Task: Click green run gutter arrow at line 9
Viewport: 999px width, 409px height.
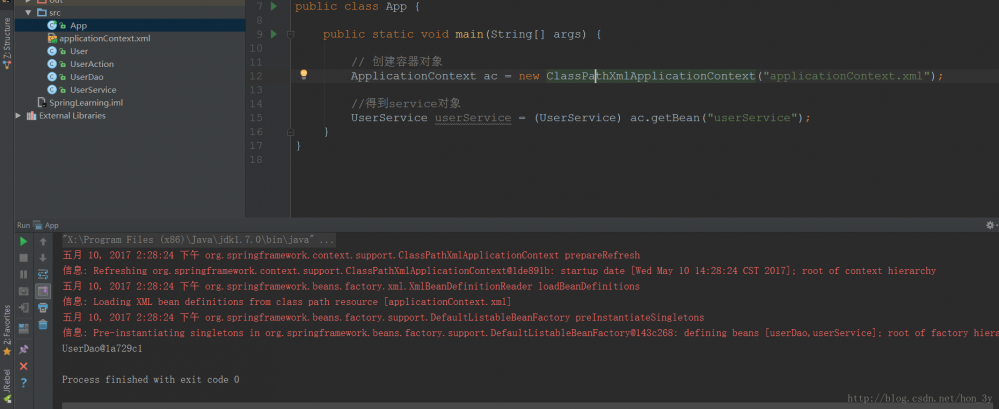Action: coord(274,34)
